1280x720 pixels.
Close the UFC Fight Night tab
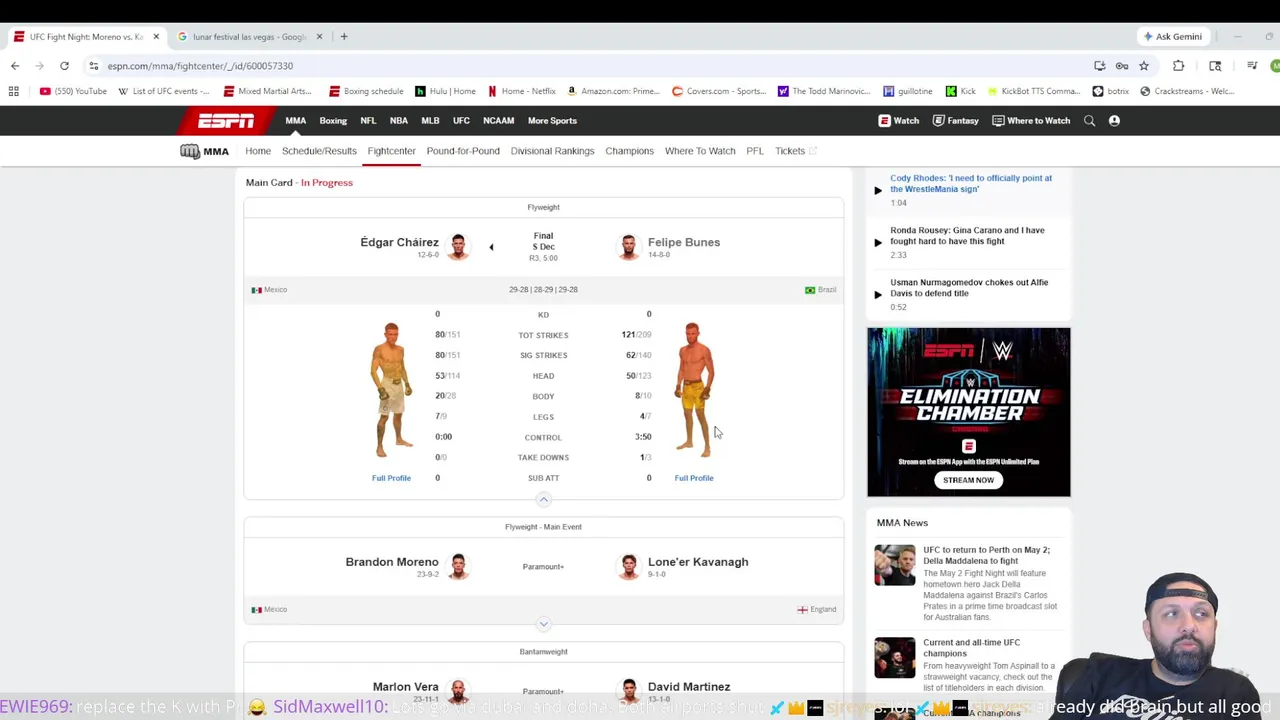click(x=156, y=37)
